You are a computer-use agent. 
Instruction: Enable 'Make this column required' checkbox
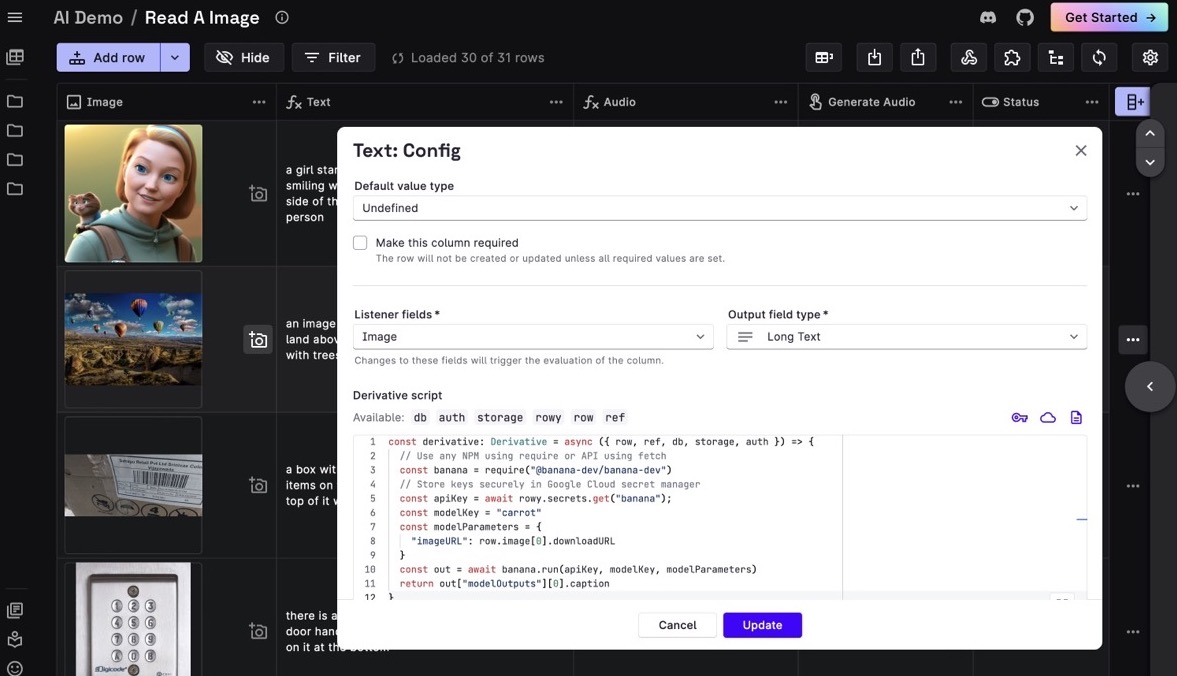pos(358,241)
